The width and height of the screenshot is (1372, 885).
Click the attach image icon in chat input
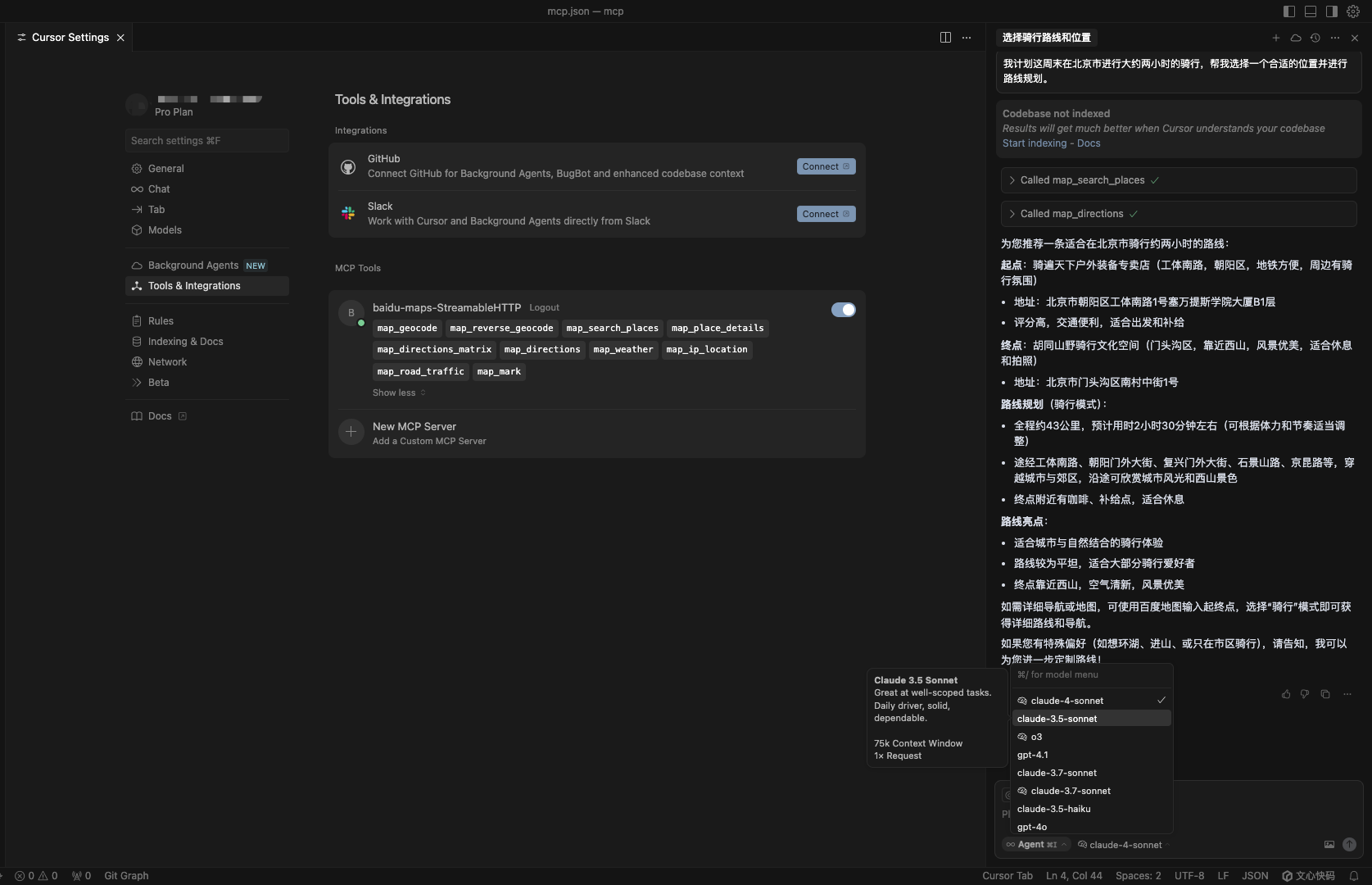click(1329, 845)
